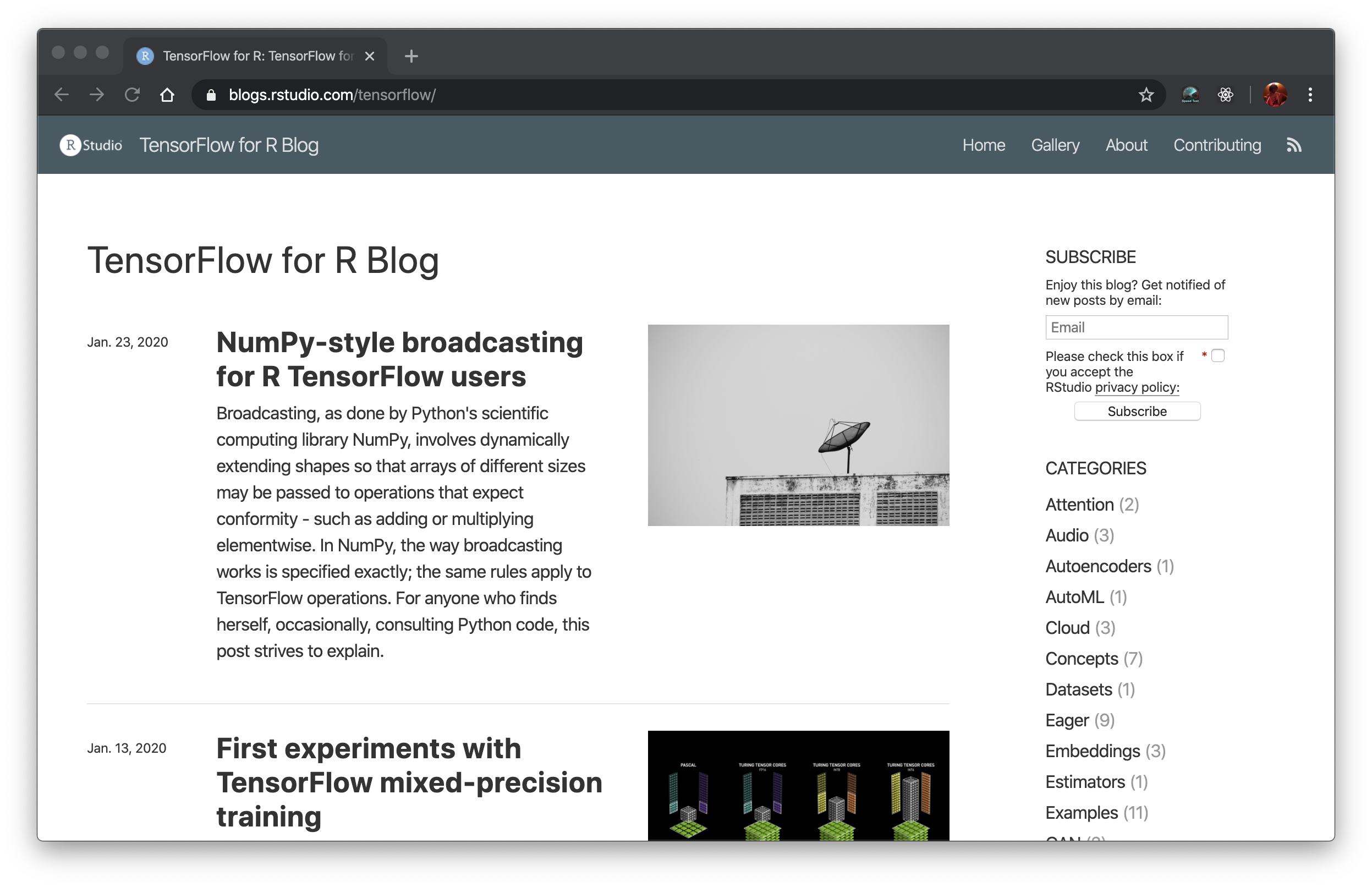The image size is (1372, 887).
Task: Go to browser home page
Action: tap(167, 95)
